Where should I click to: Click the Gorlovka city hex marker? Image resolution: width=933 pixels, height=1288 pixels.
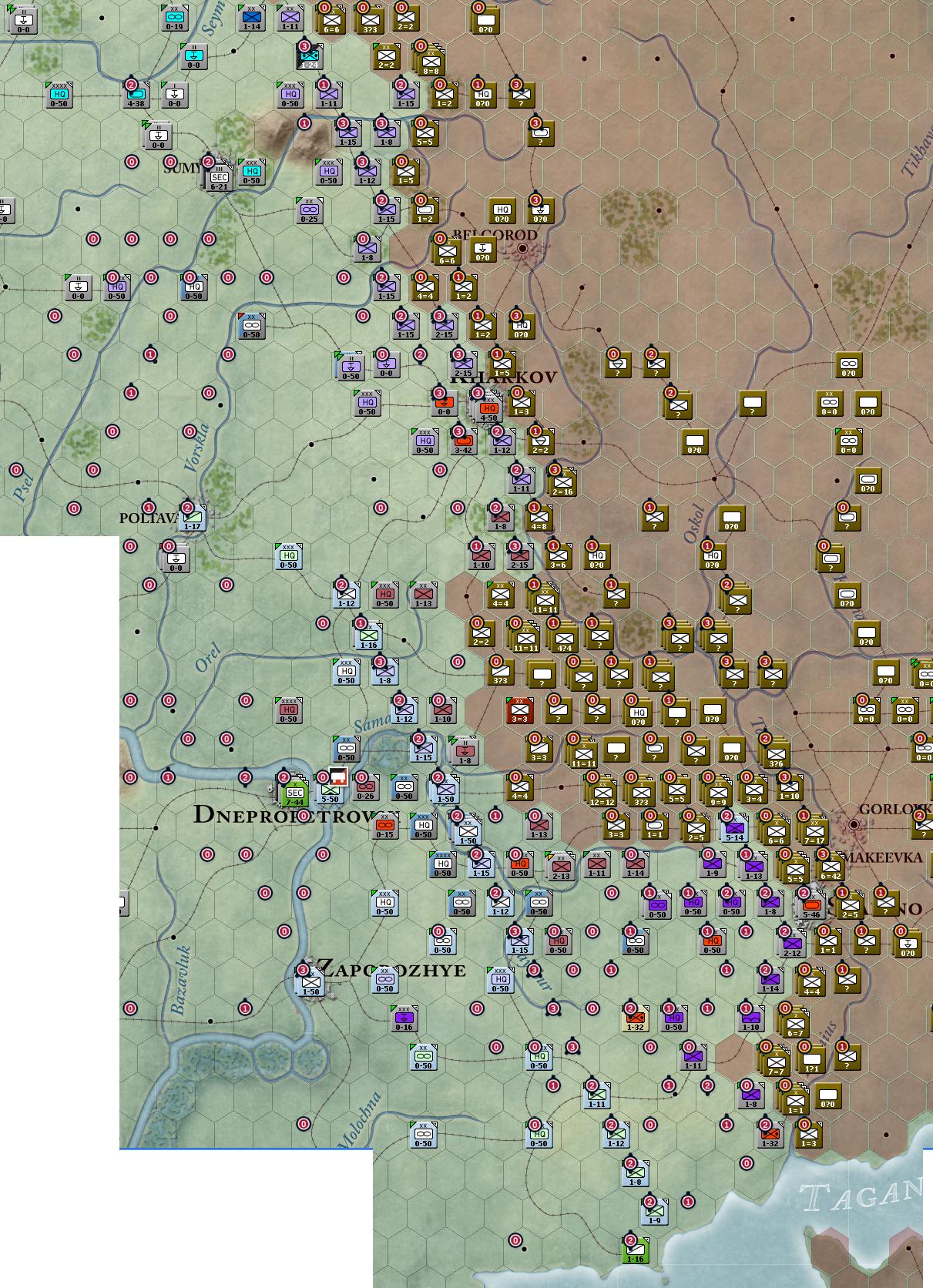[x=853, y=824]
